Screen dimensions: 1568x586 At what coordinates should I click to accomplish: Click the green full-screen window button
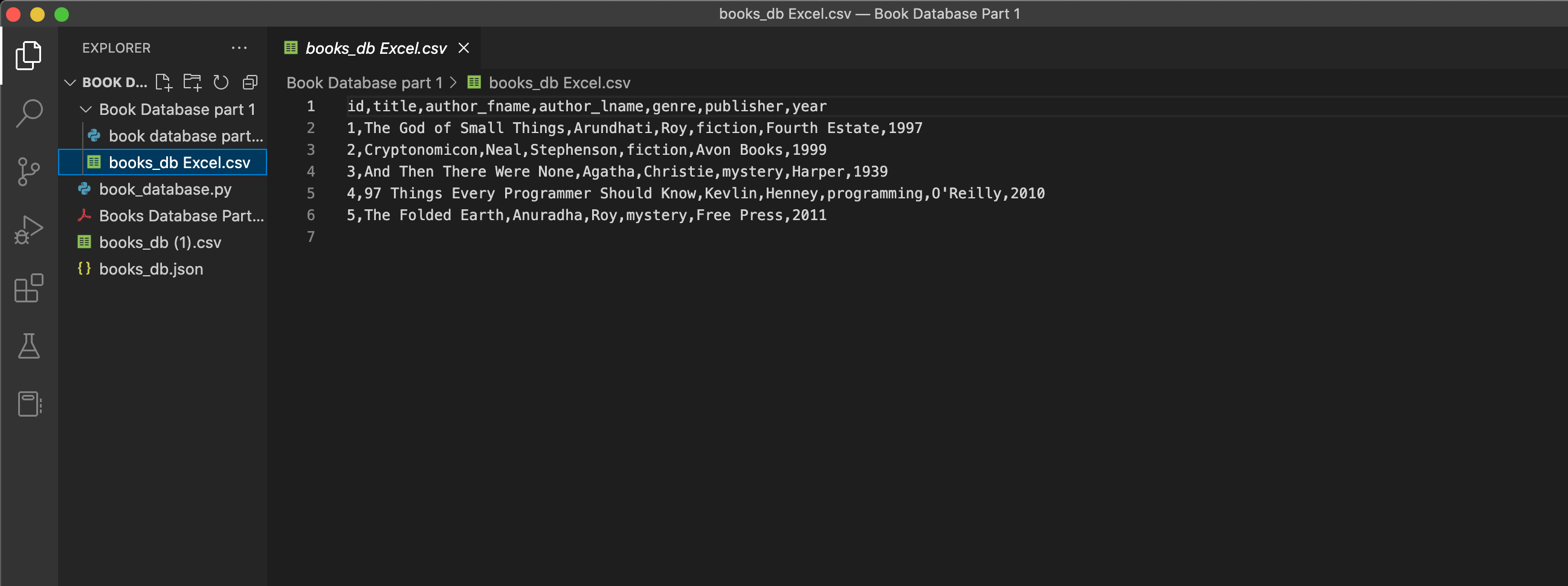62,14
